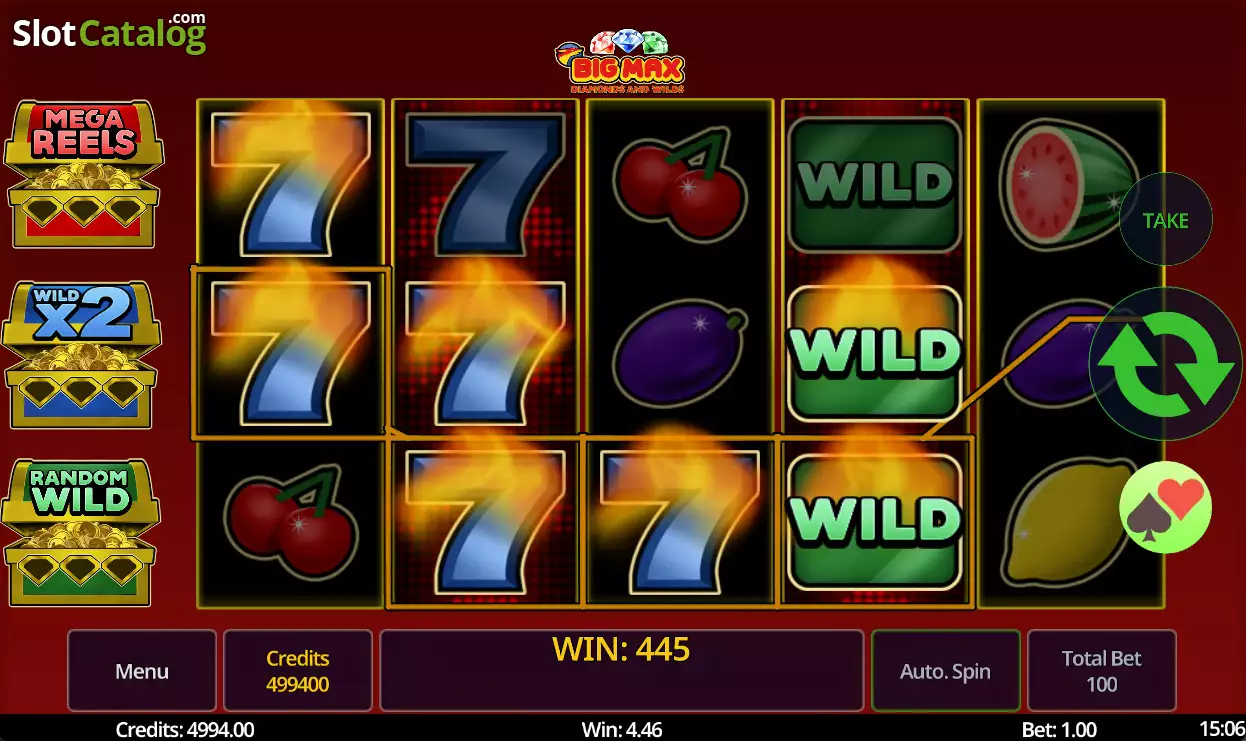Click the Wild x2 treasure chest
This screenshot has height=741, width=1246.
click(x=80, y=355)
